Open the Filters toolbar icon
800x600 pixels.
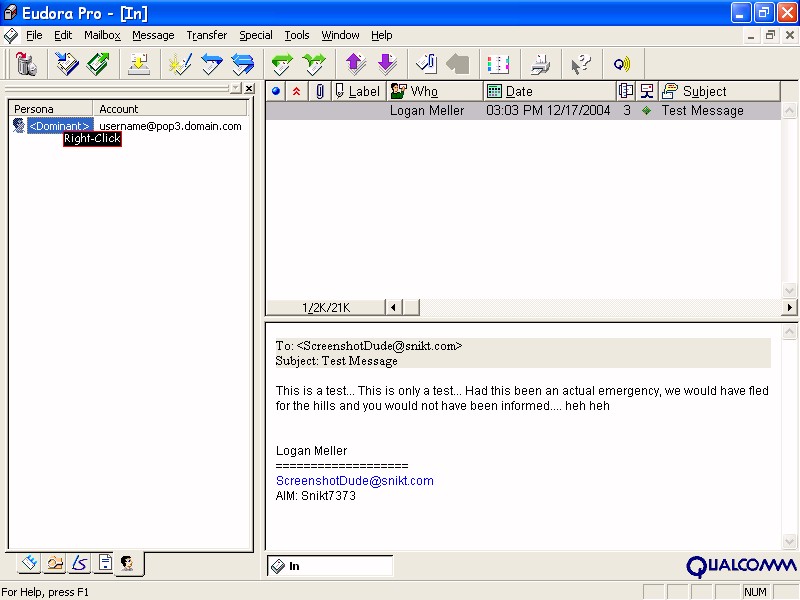(x=498, y=64)
